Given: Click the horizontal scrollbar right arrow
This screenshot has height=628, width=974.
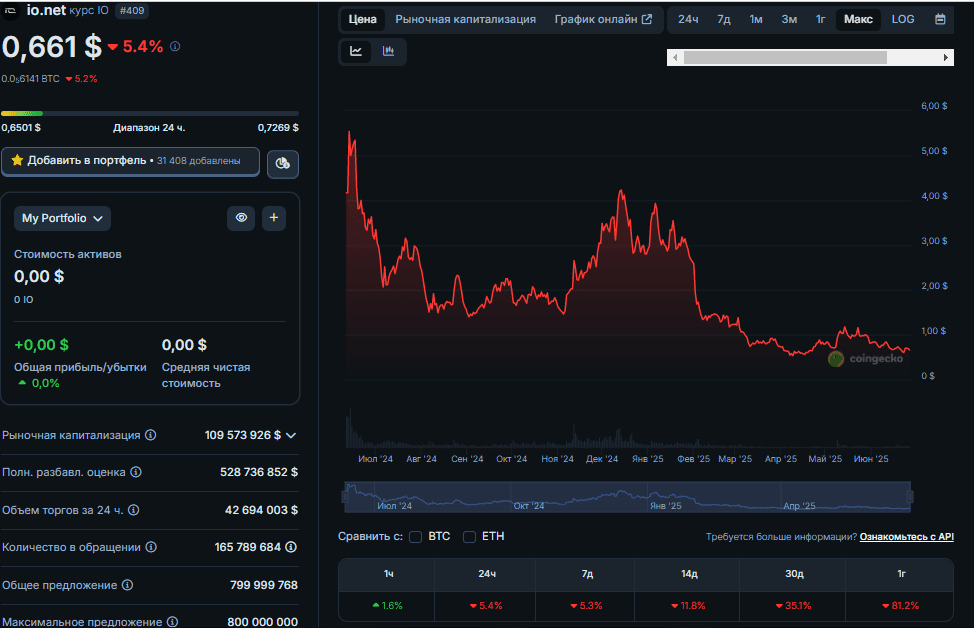Looking at the screenshot, I should click(946, 58).
